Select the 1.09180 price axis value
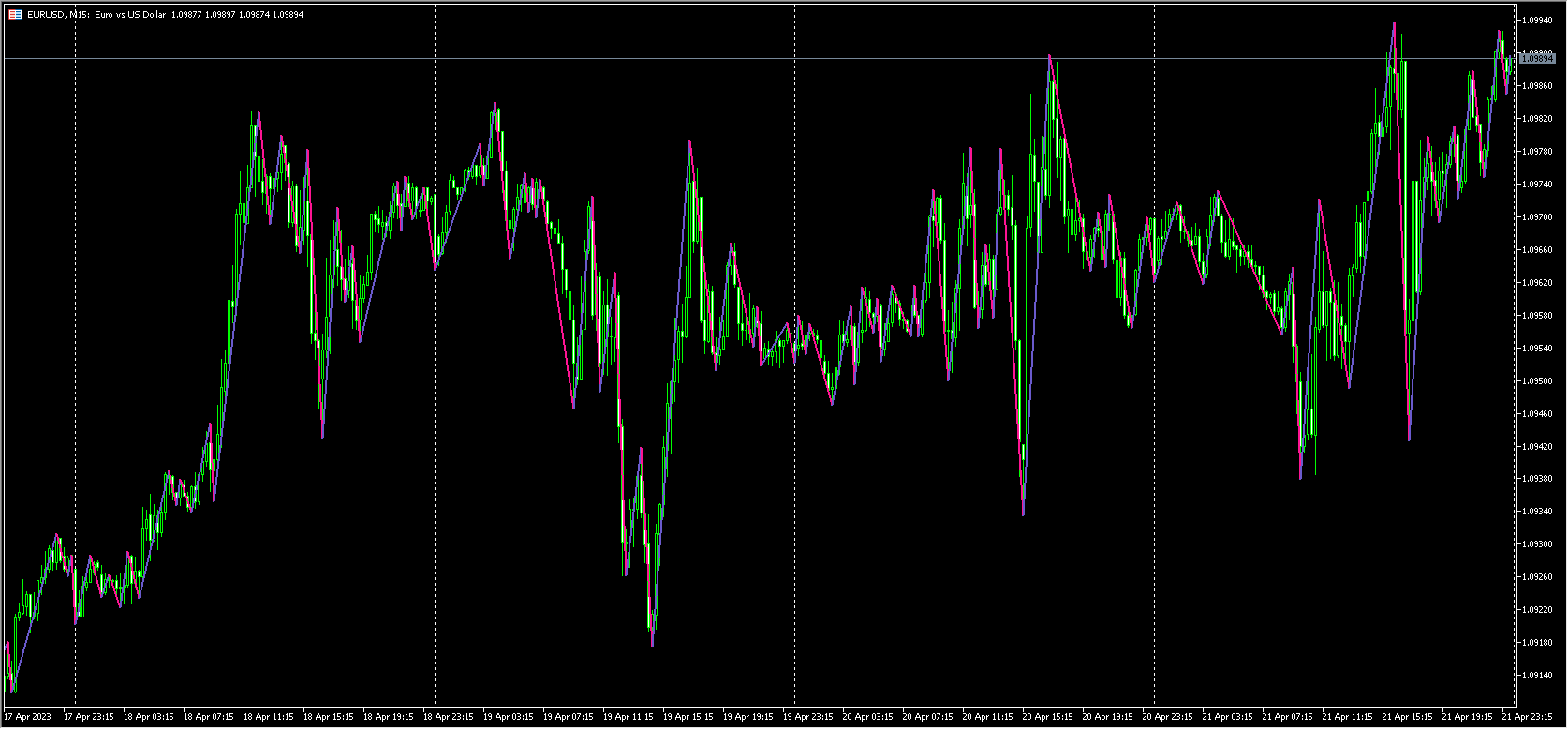The image size is (1568, 729). coord(1537,643)
